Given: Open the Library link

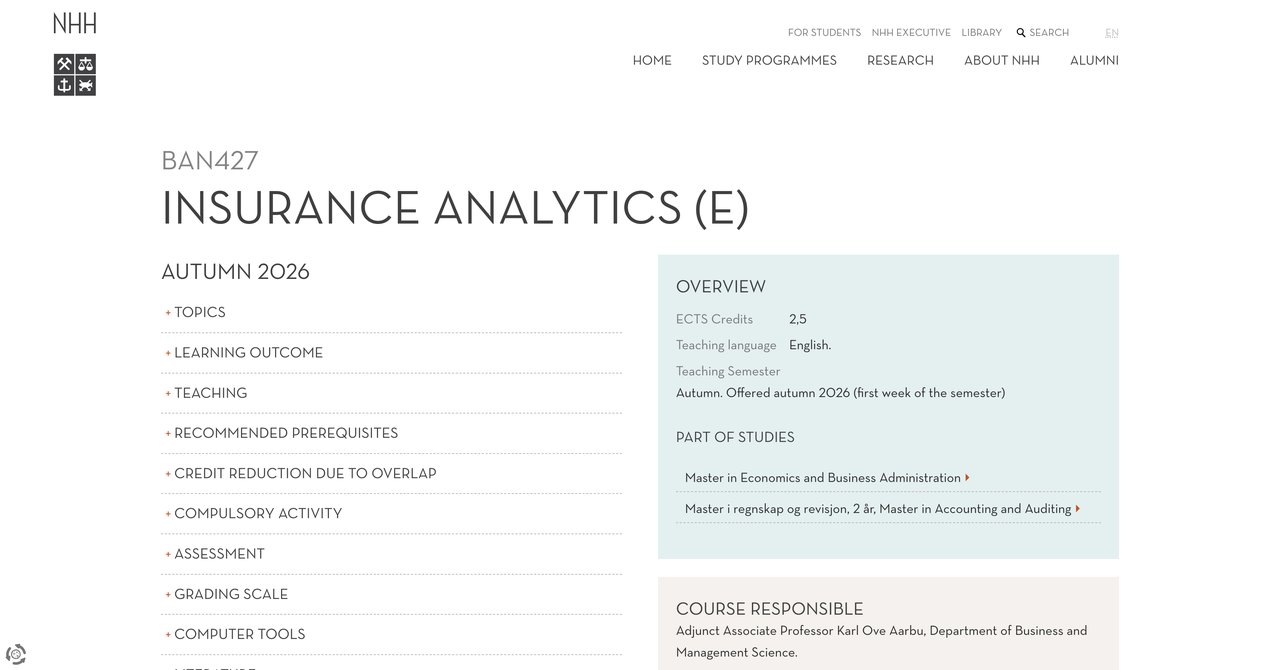Looking at the screenshot, I should tap(981, 33).
